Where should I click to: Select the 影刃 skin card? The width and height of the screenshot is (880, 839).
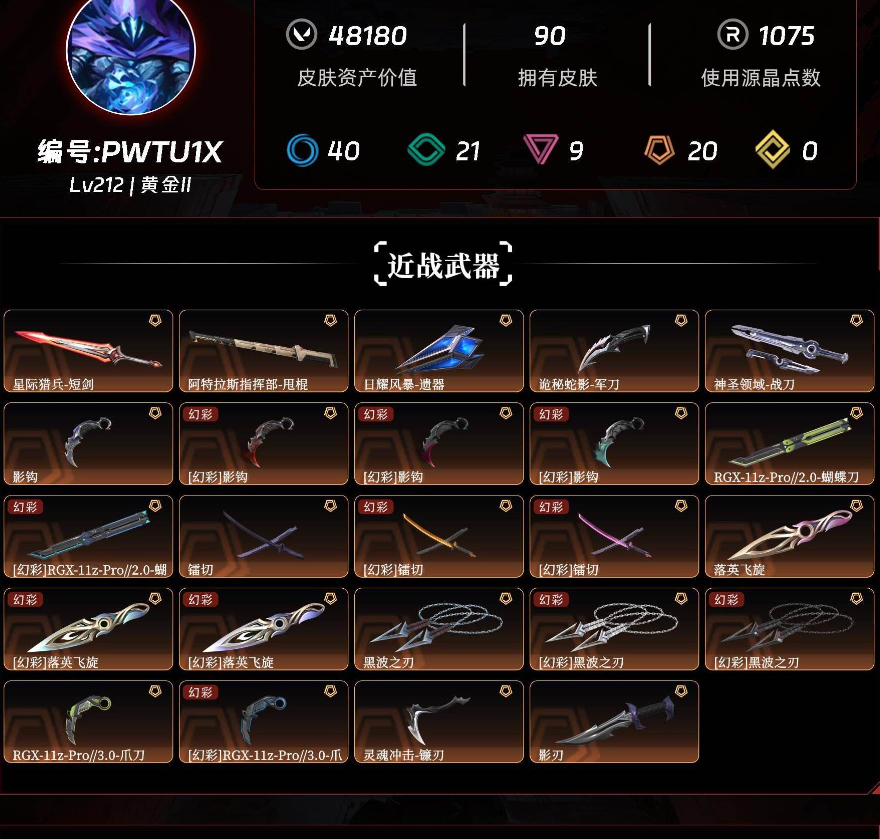coord(614,722)
